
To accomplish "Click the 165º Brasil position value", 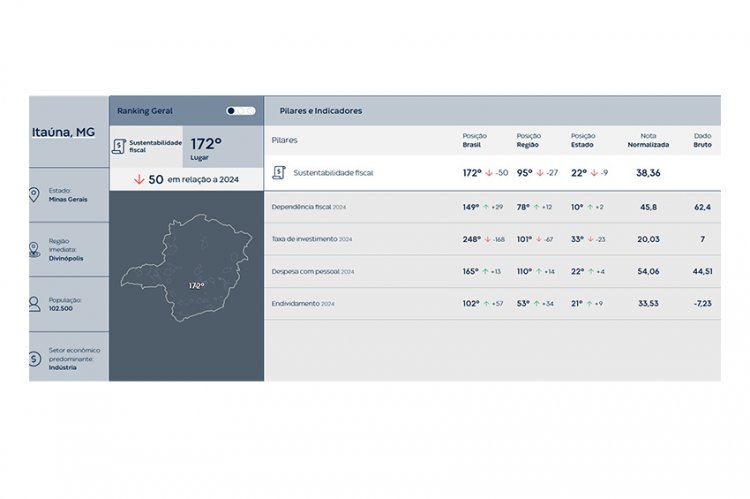I will (471, 271).
